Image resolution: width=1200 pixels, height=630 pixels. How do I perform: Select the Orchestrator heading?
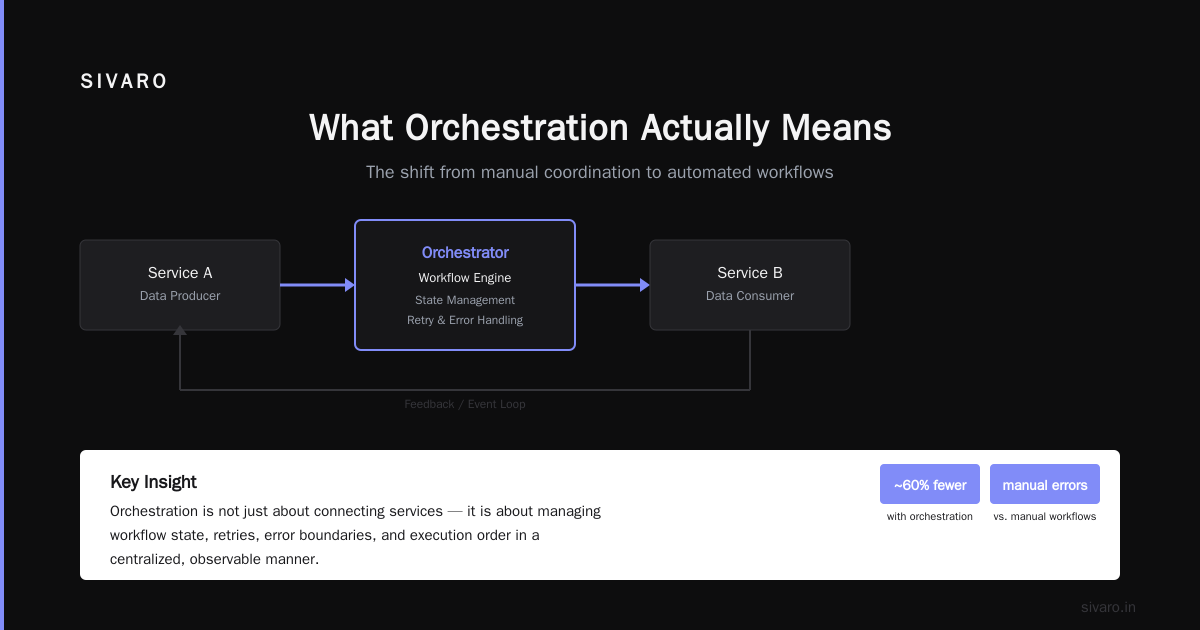coord(465,253)
